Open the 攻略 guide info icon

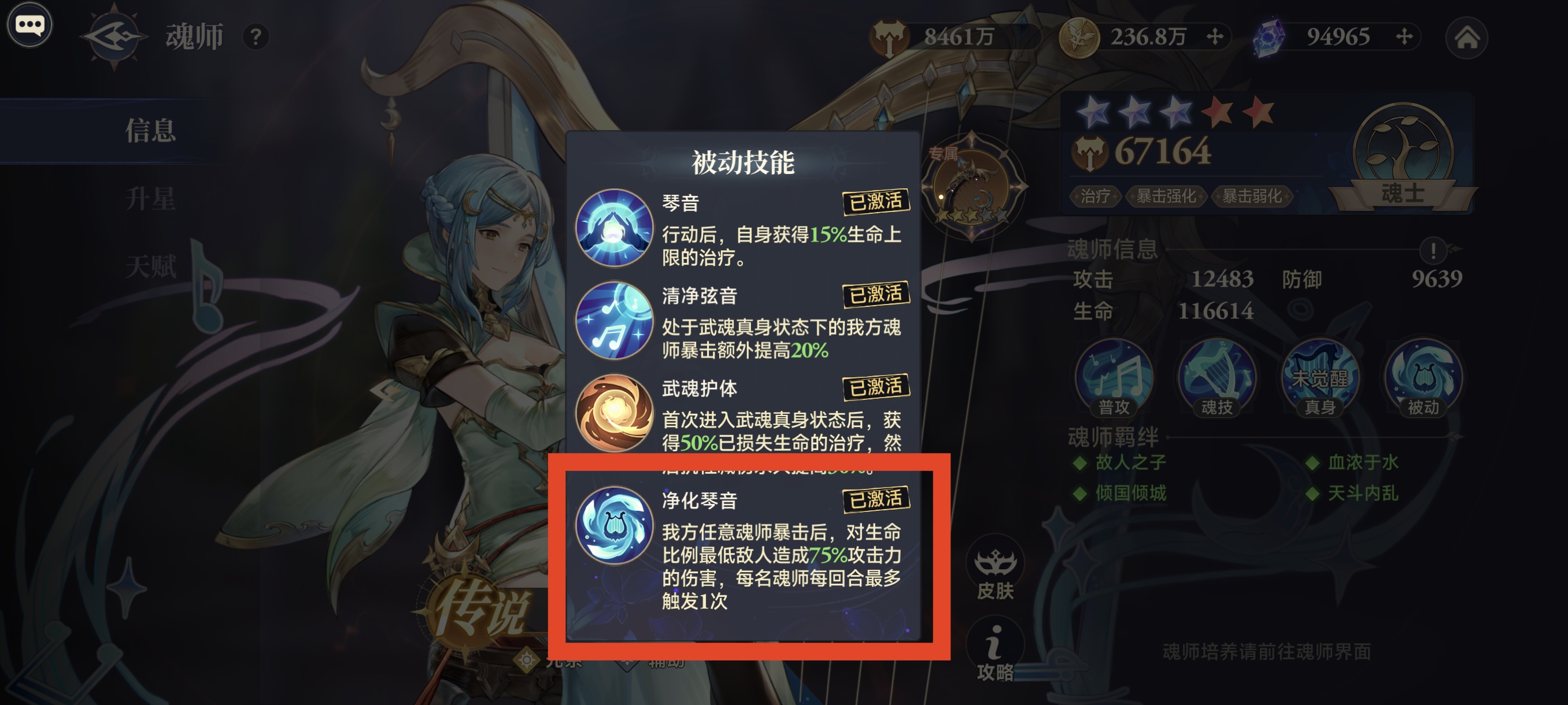(x=995, y=650)
